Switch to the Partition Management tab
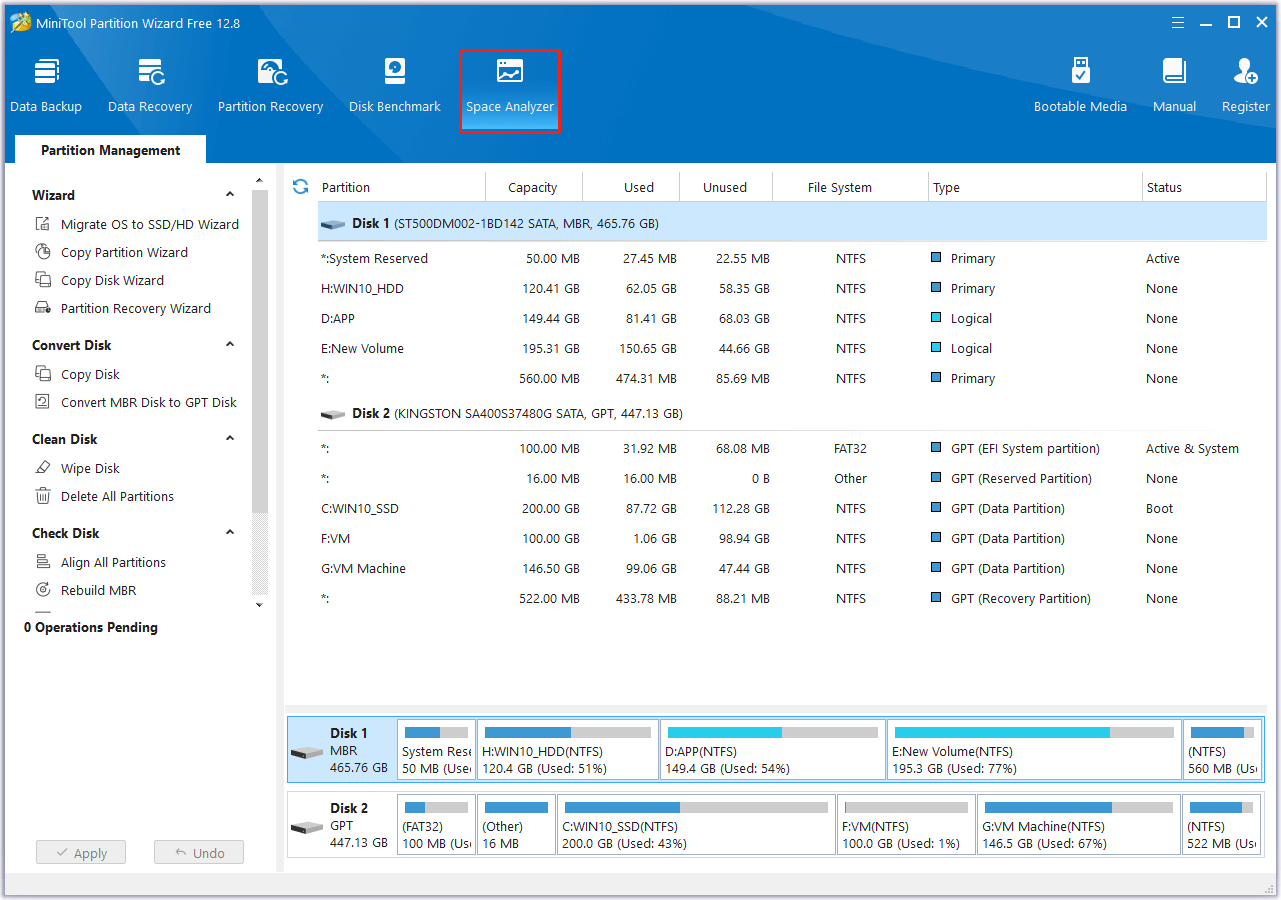The image size is (1281, 900). (110, 150)
